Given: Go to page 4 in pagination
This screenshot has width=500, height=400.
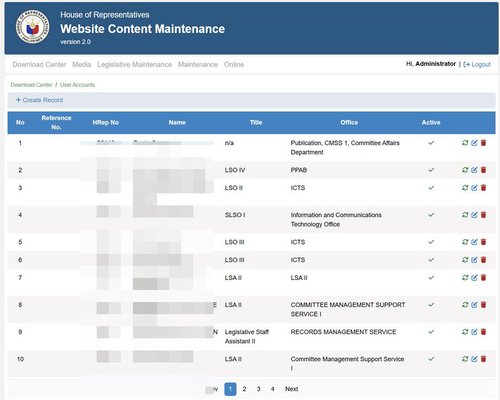Looking at the screenshot, I should pyautogui.click(x=273, y=389).
